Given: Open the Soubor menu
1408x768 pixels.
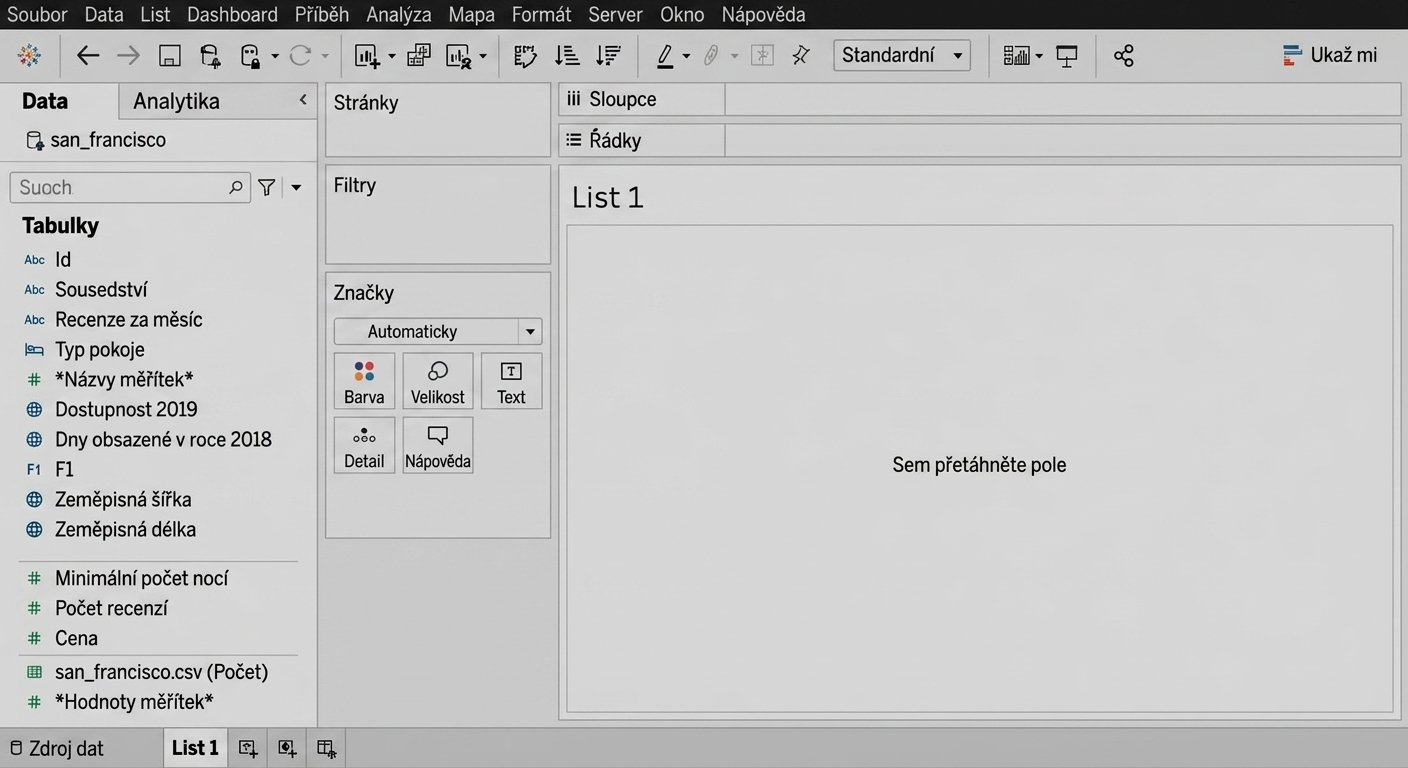Looking at the screenshot, I should (37, 14).
